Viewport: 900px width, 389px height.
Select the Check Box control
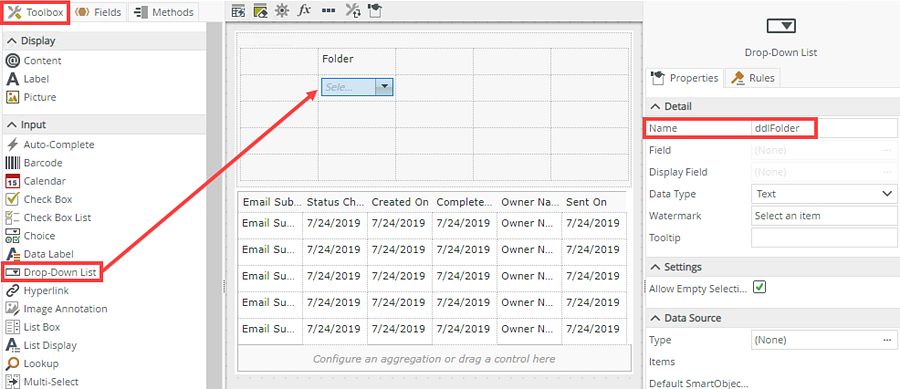tap(39, 199)
